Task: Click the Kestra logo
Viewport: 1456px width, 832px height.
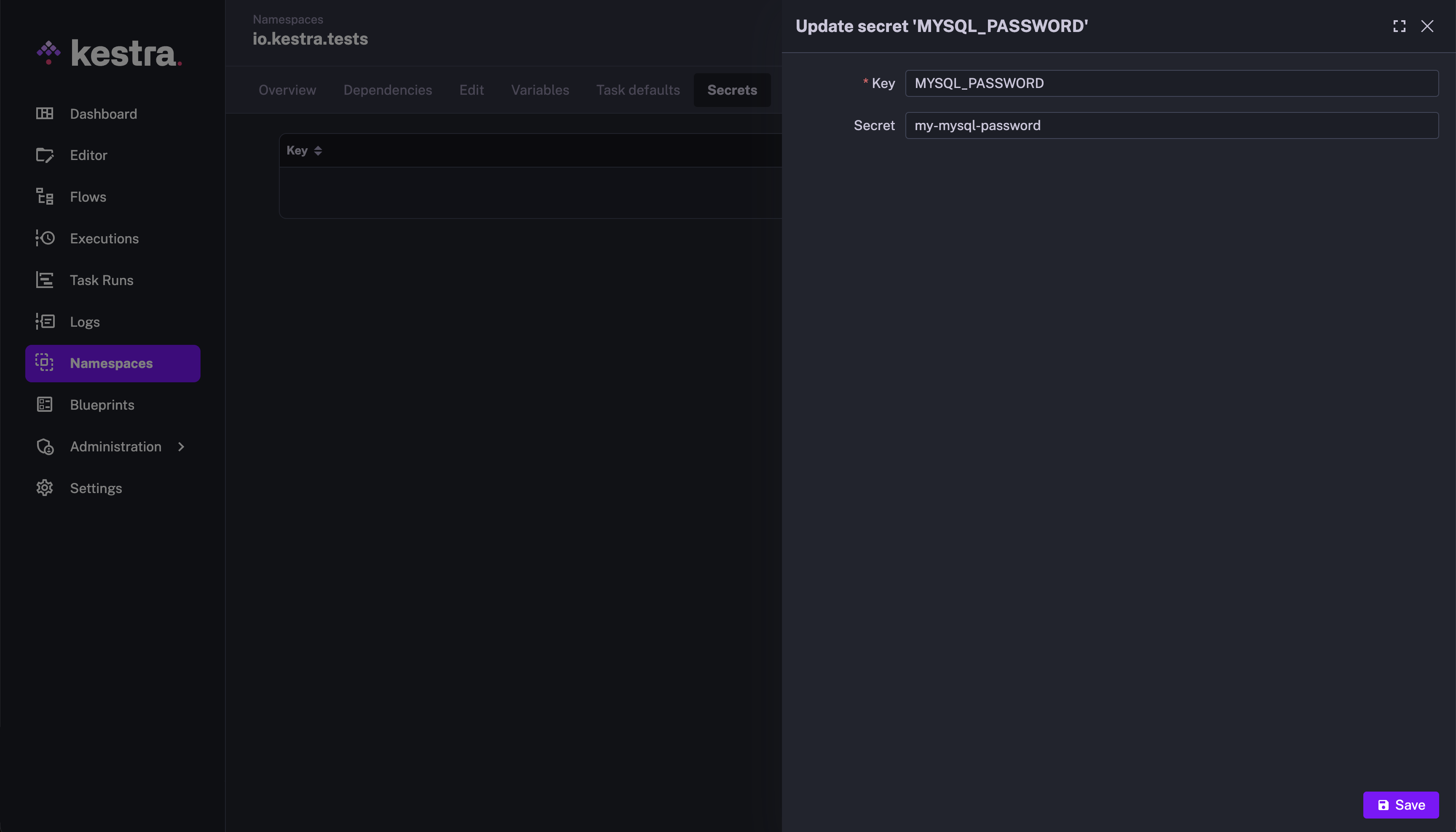Action: tap(109, 53)
